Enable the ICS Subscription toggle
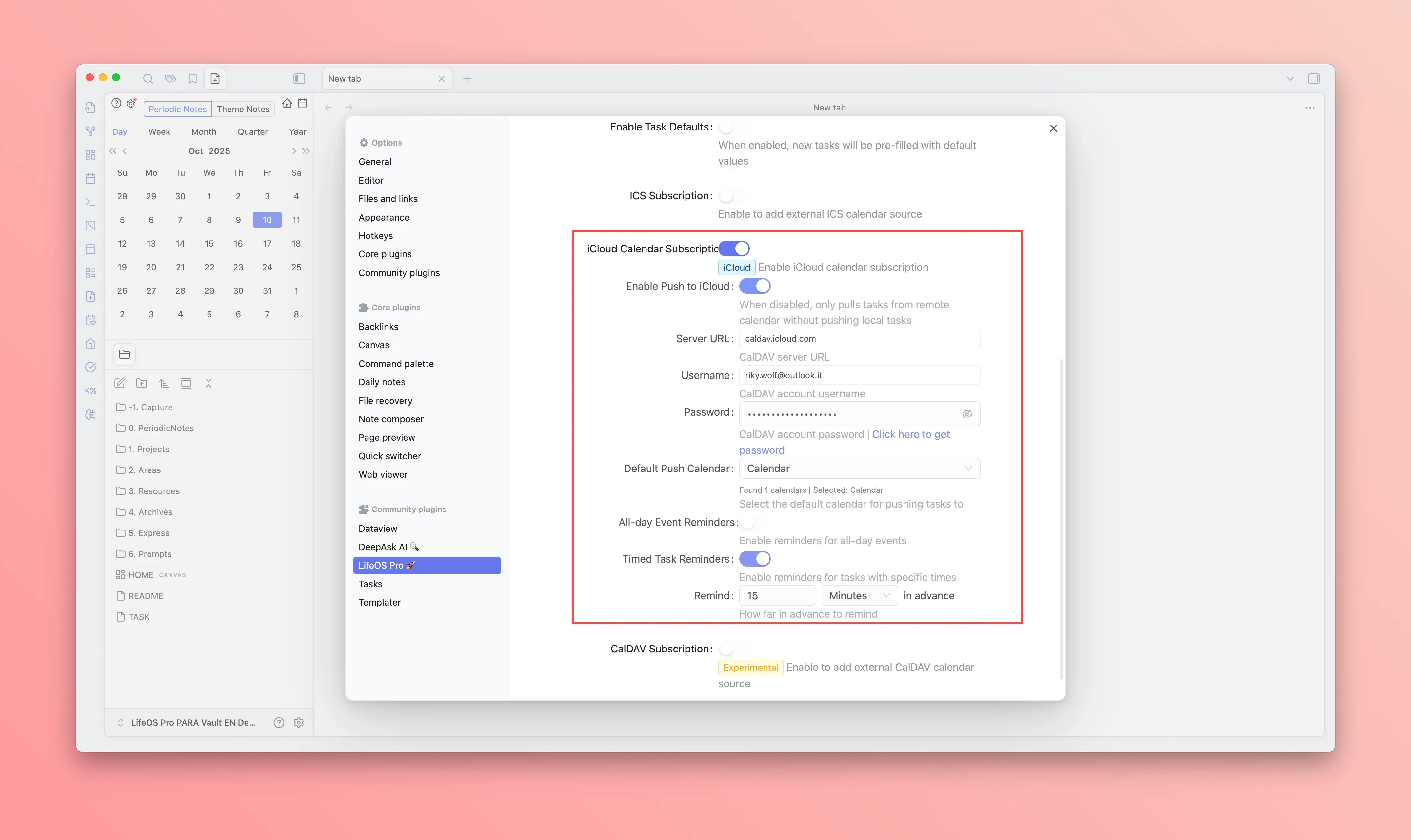 click(733, 196)
